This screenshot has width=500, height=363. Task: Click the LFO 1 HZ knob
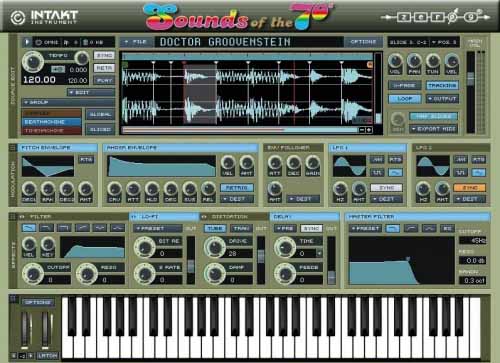tap(340, 189)
